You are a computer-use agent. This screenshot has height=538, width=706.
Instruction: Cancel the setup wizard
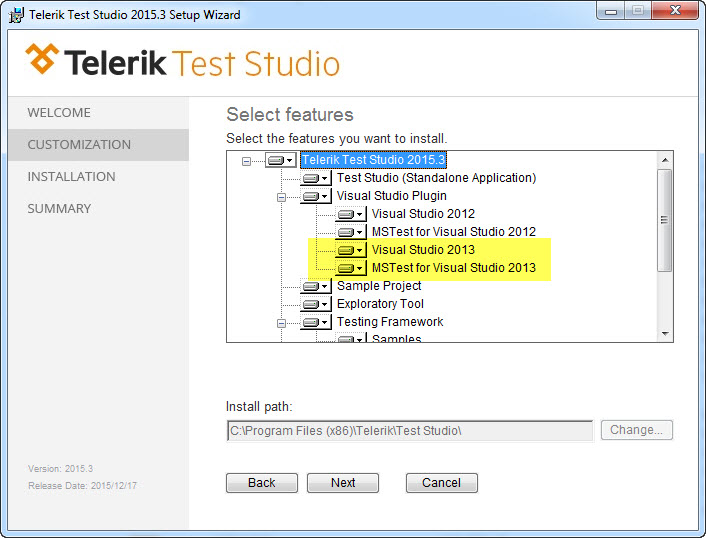(x=441, y=483)
